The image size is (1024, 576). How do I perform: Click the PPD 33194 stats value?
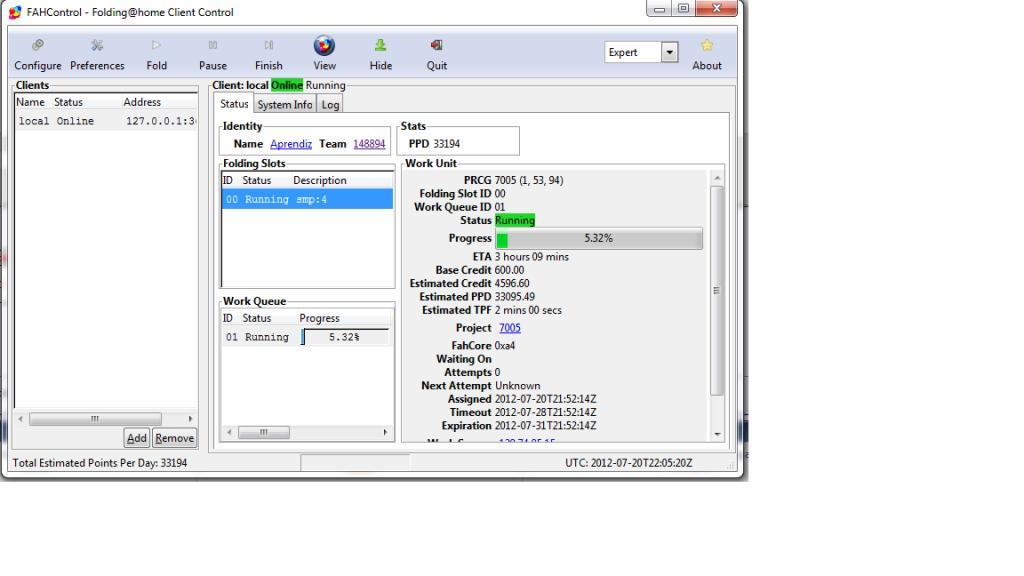pyautogui.click(x=447, y=144)
